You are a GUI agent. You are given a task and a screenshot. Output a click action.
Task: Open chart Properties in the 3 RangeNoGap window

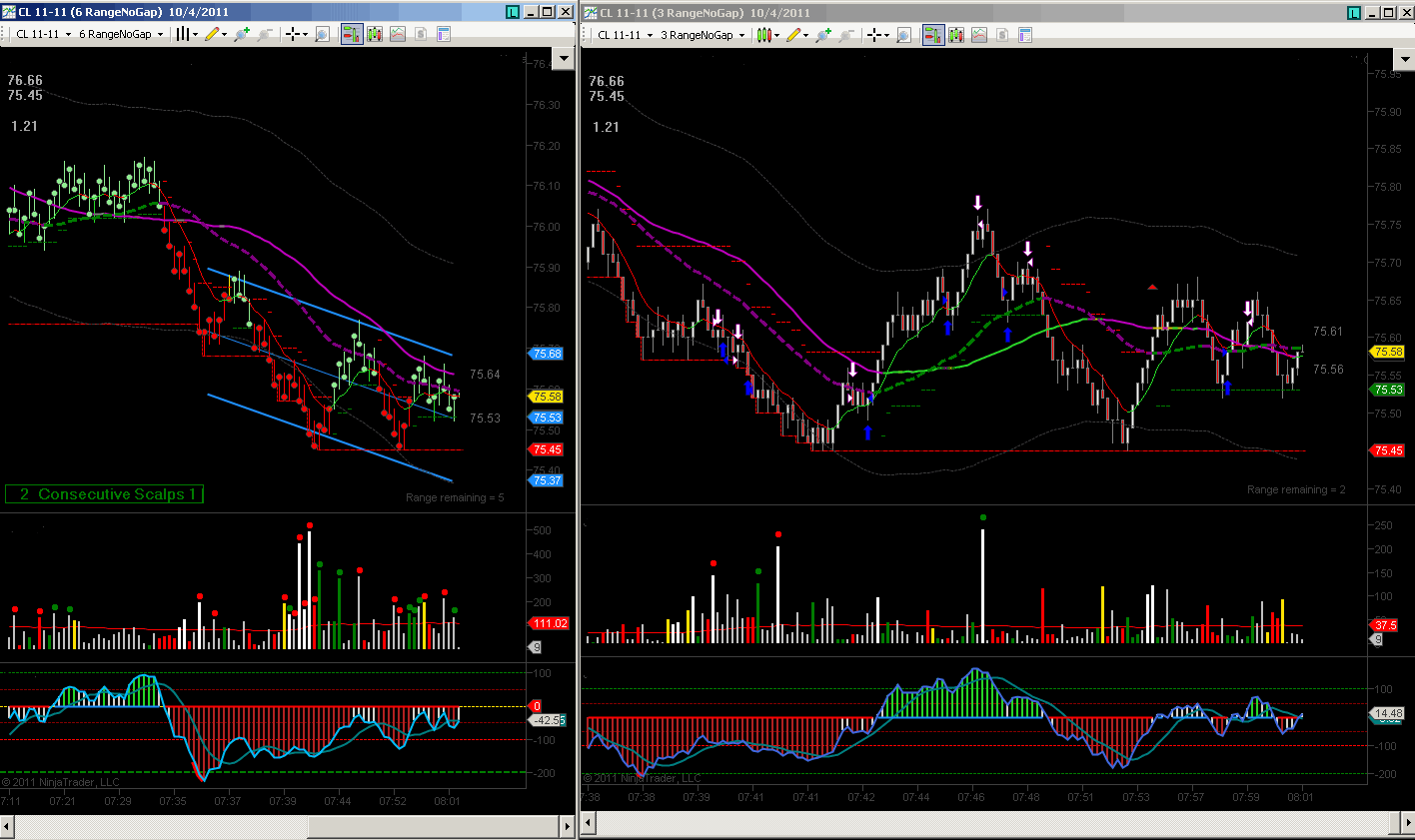click(1025, 35)
